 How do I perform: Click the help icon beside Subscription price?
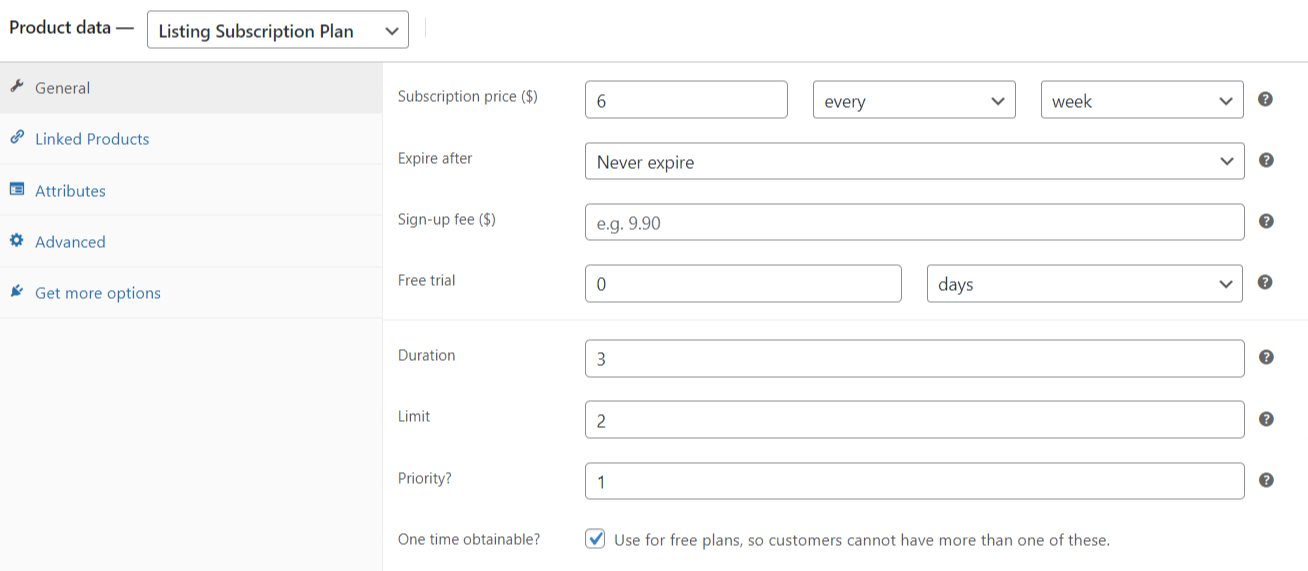1265,99
